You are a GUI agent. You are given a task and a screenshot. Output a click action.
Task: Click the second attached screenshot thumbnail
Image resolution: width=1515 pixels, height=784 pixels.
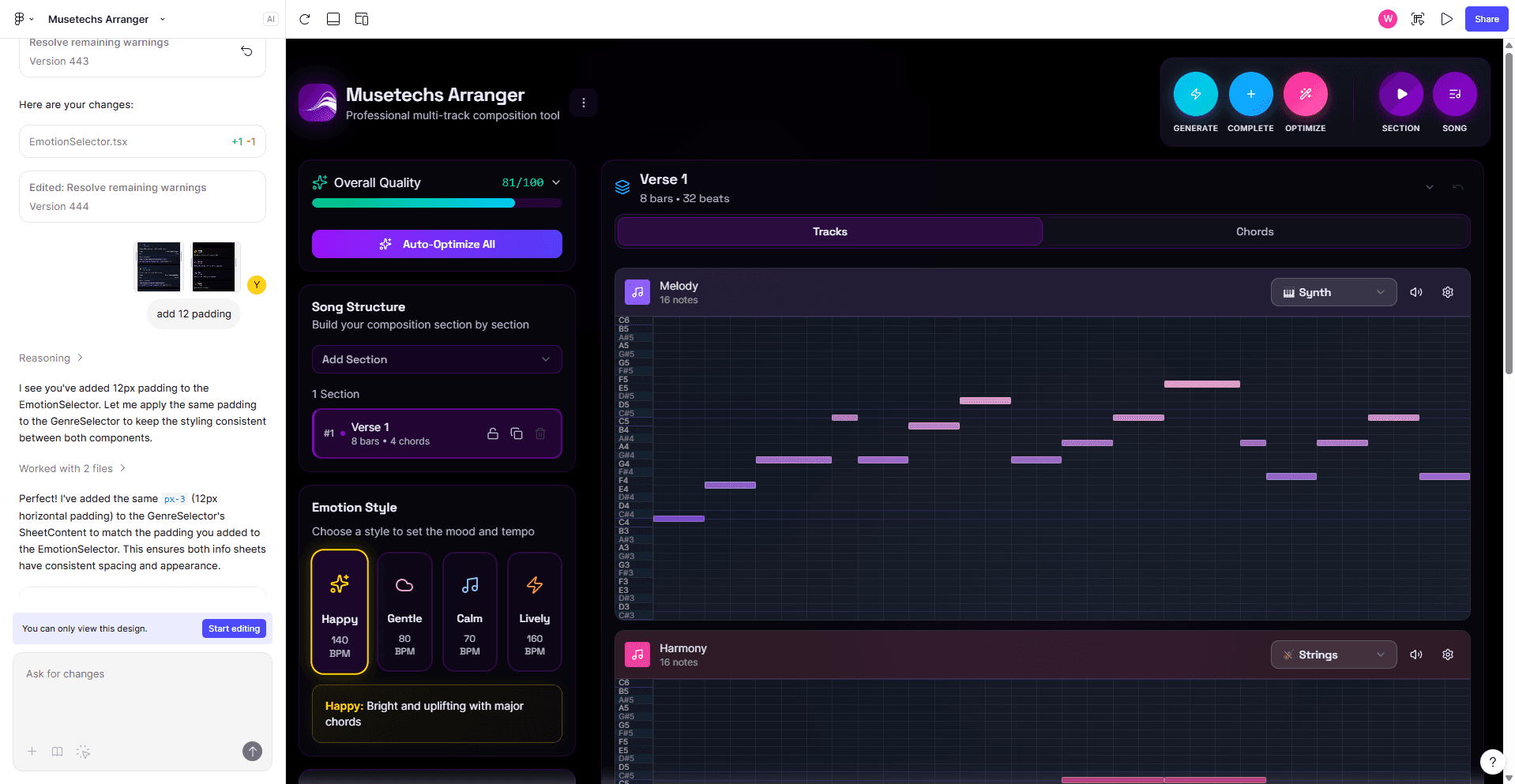pyautogui.click(x=213, y=267)
